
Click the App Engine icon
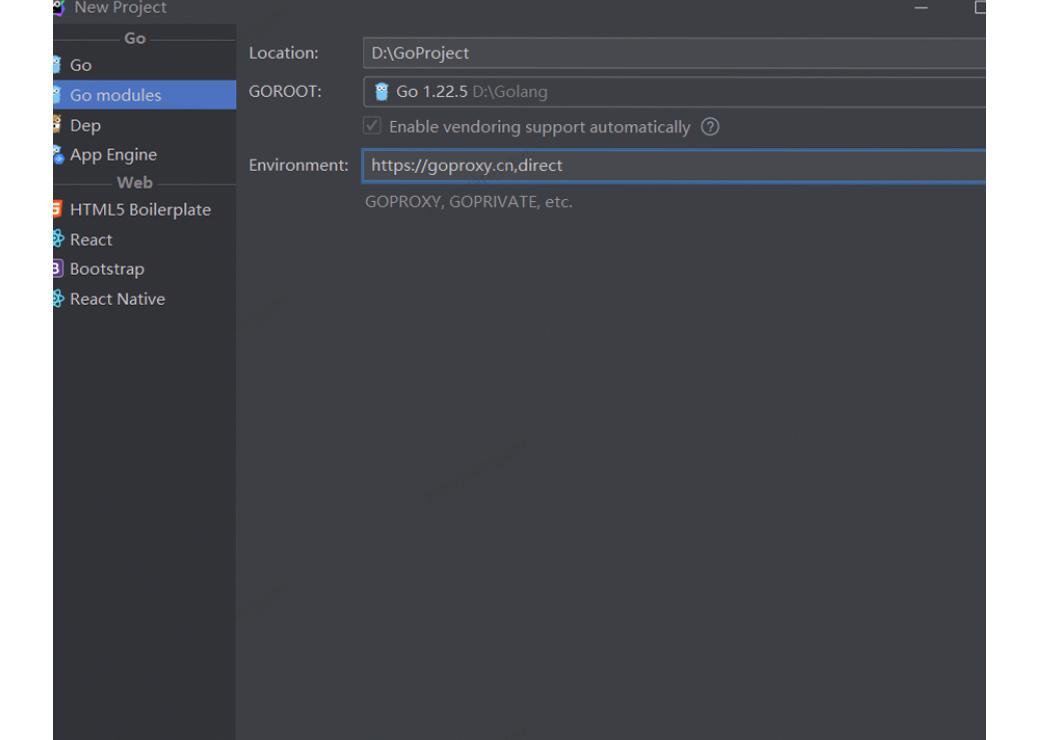58,154
